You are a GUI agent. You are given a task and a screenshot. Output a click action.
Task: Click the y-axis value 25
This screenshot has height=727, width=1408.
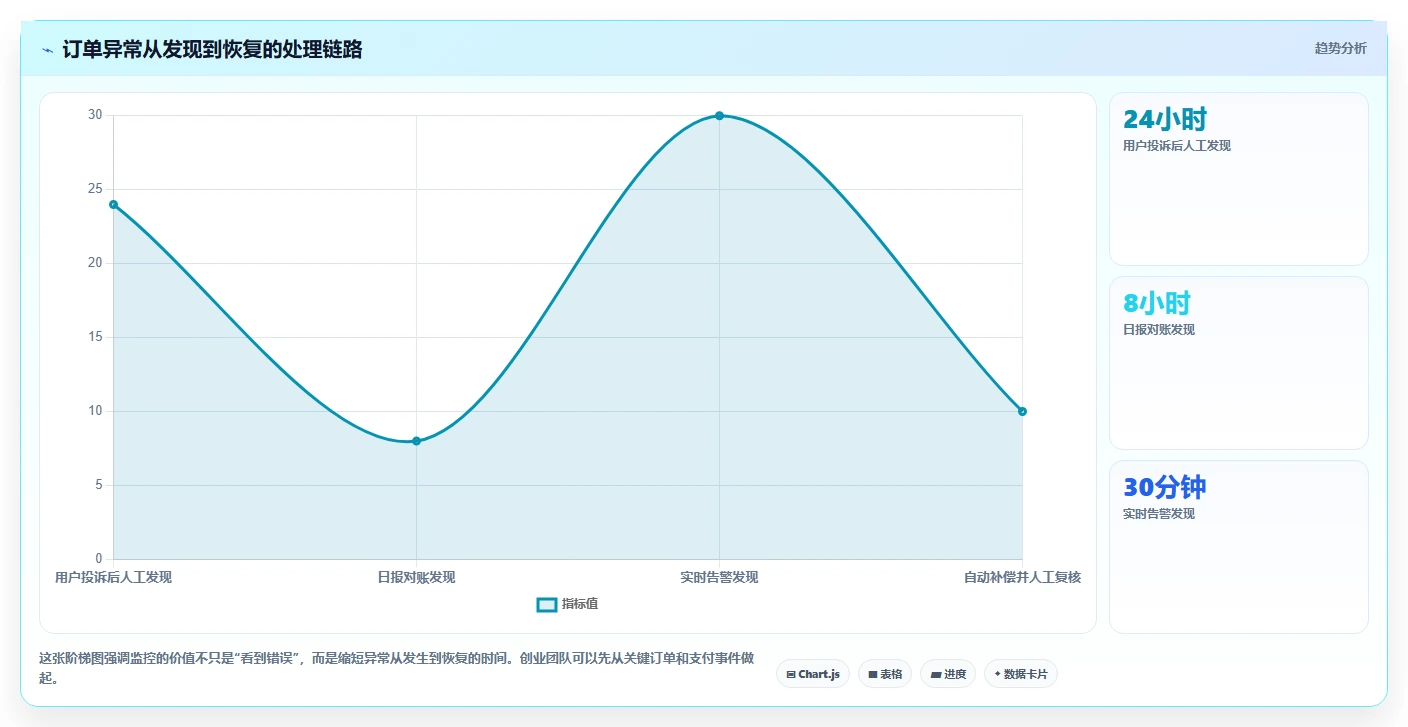click(95, 189)
